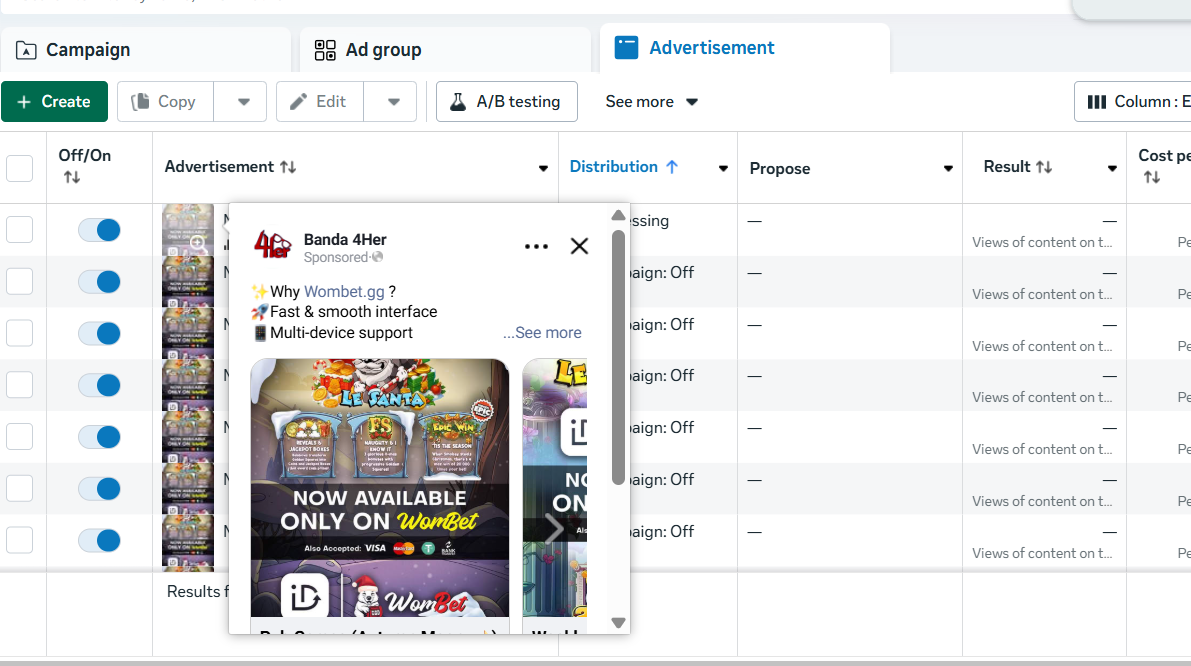Click the Banda 4Her page name
This screenshot has height=666, width=1191.
coord(346,239)
